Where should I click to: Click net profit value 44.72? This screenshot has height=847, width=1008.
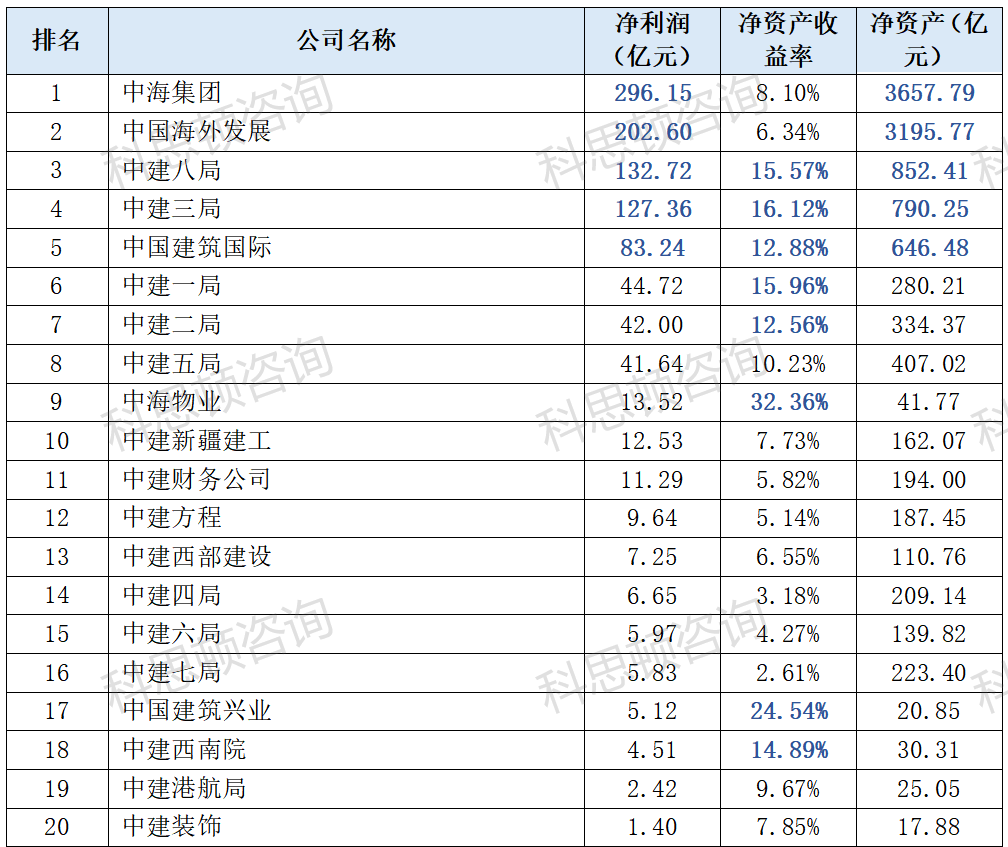(652, 287)
